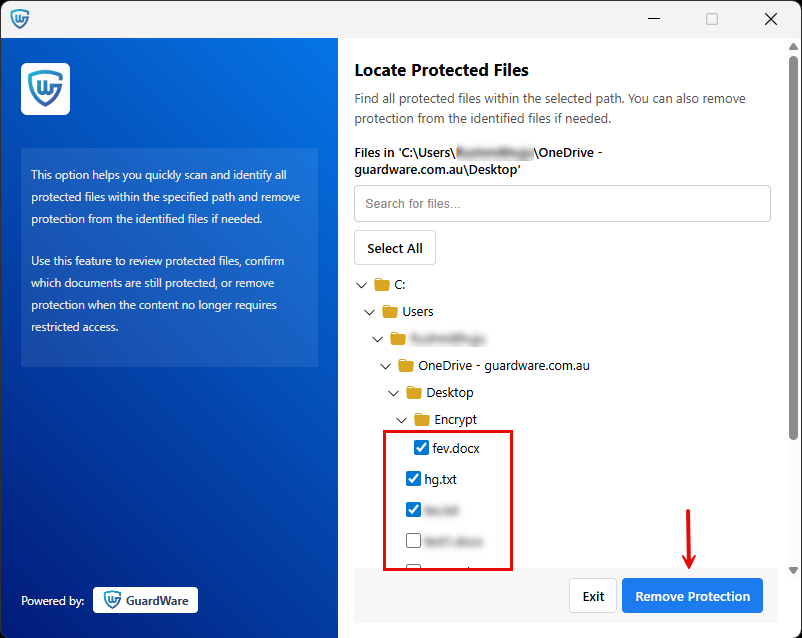Click the folder icon next to C:
Screen dimensions: 802x638
pyautogui.click(x=381, y=284)
